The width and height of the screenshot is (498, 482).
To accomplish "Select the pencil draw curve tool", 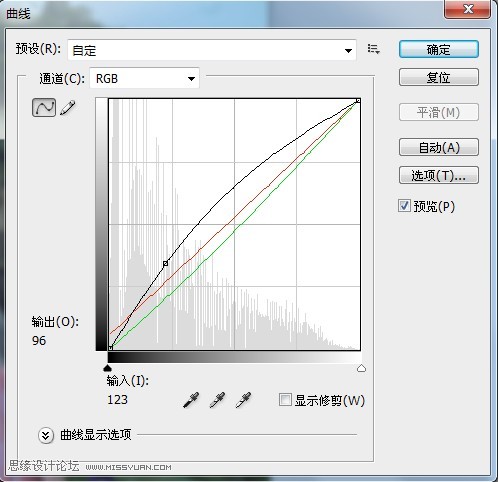I will tap(68, 108).
